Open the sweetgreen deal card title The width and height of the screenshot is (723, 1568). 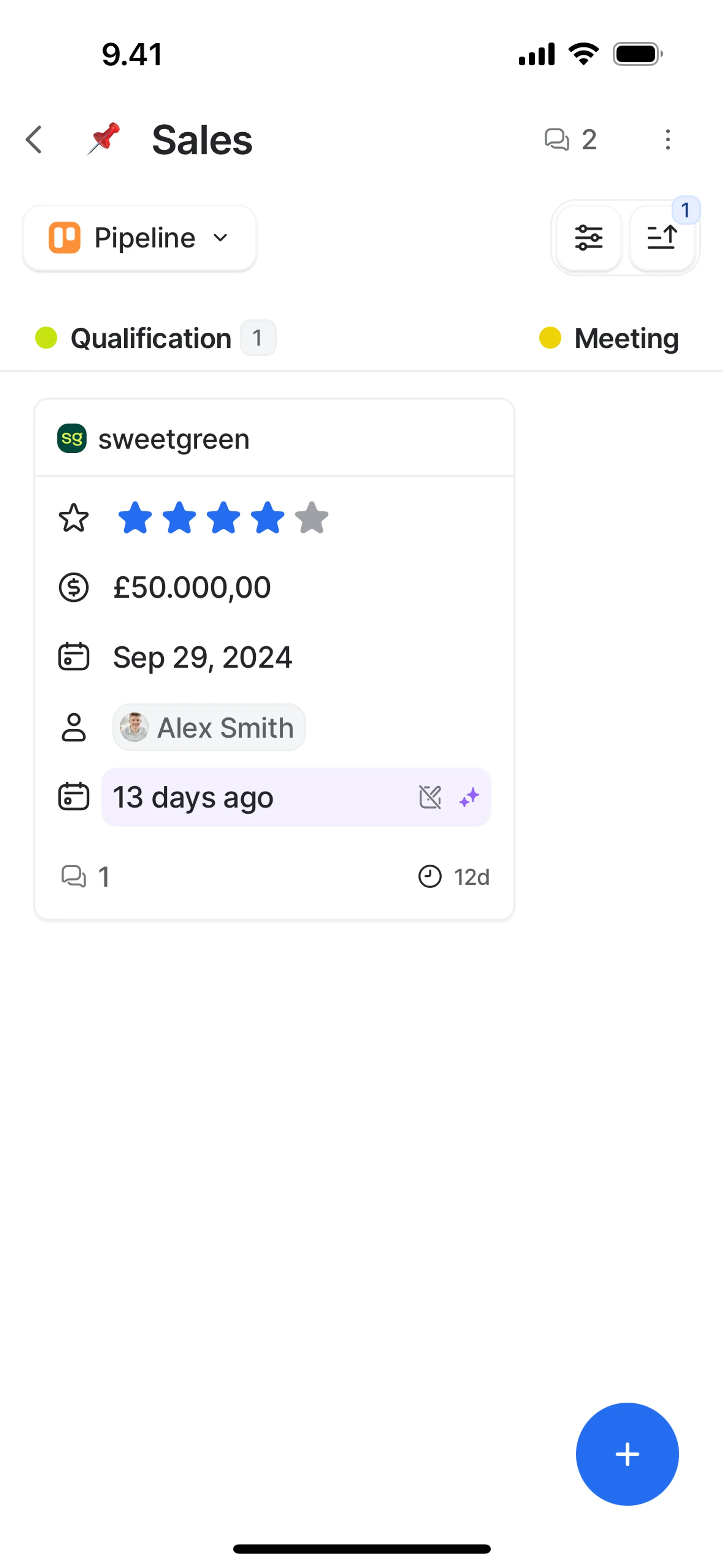point(174,439)
